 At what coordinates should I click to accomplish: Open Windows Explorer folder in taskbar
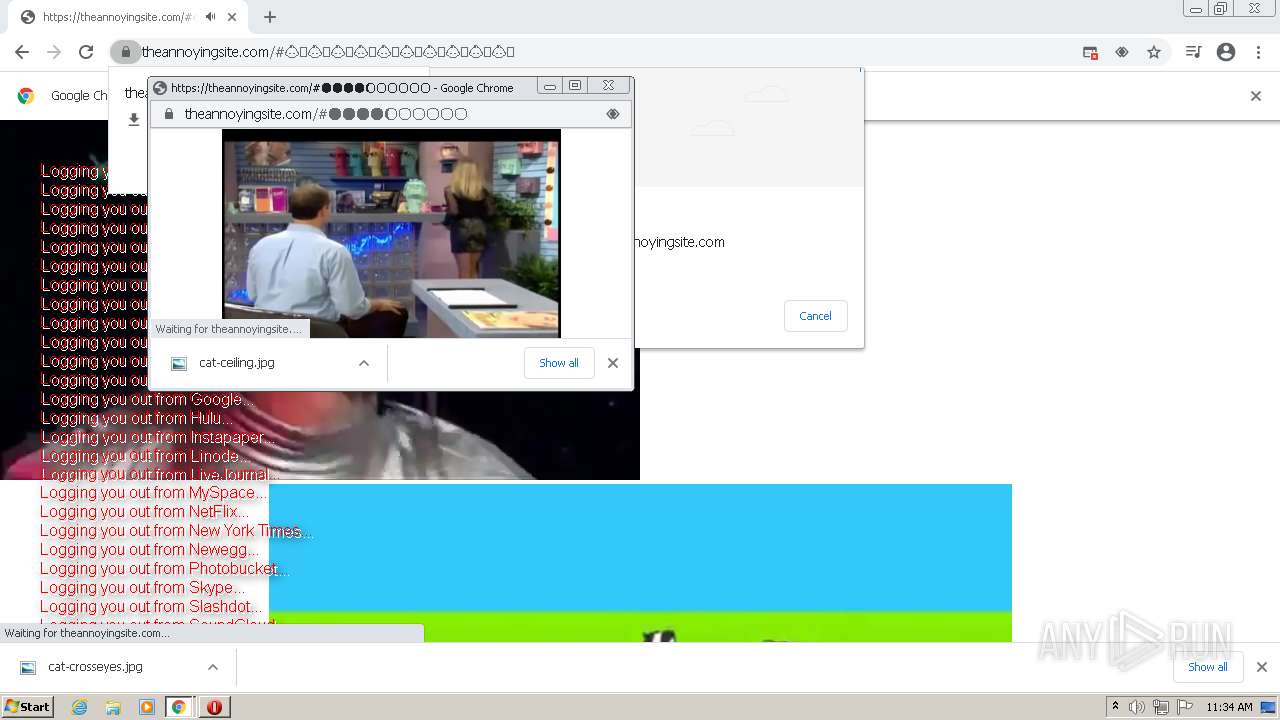113,707
